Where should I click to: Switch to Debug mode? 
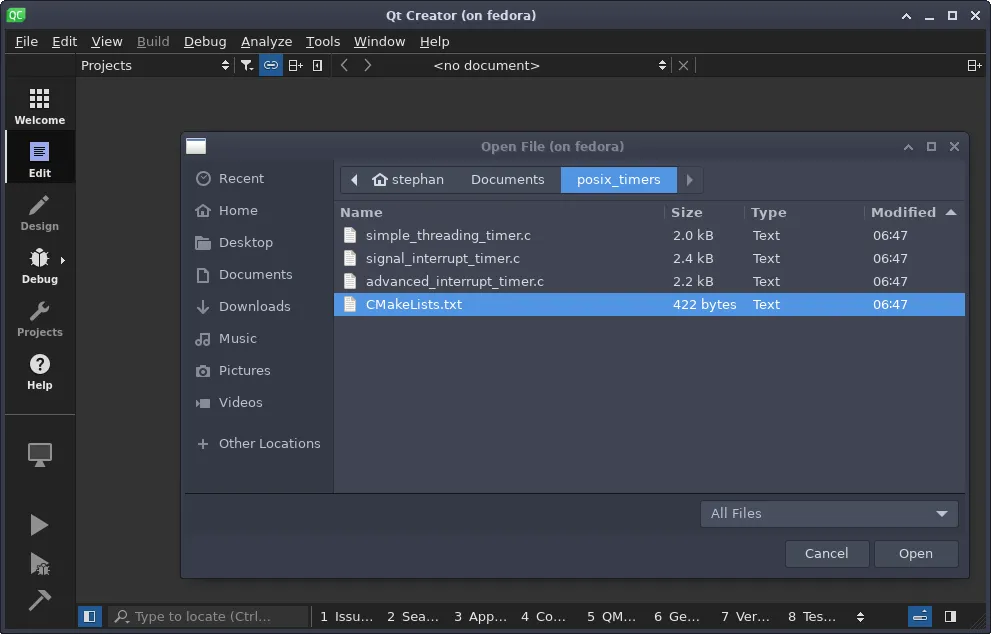pyautogui.click(x=39, y=264)
